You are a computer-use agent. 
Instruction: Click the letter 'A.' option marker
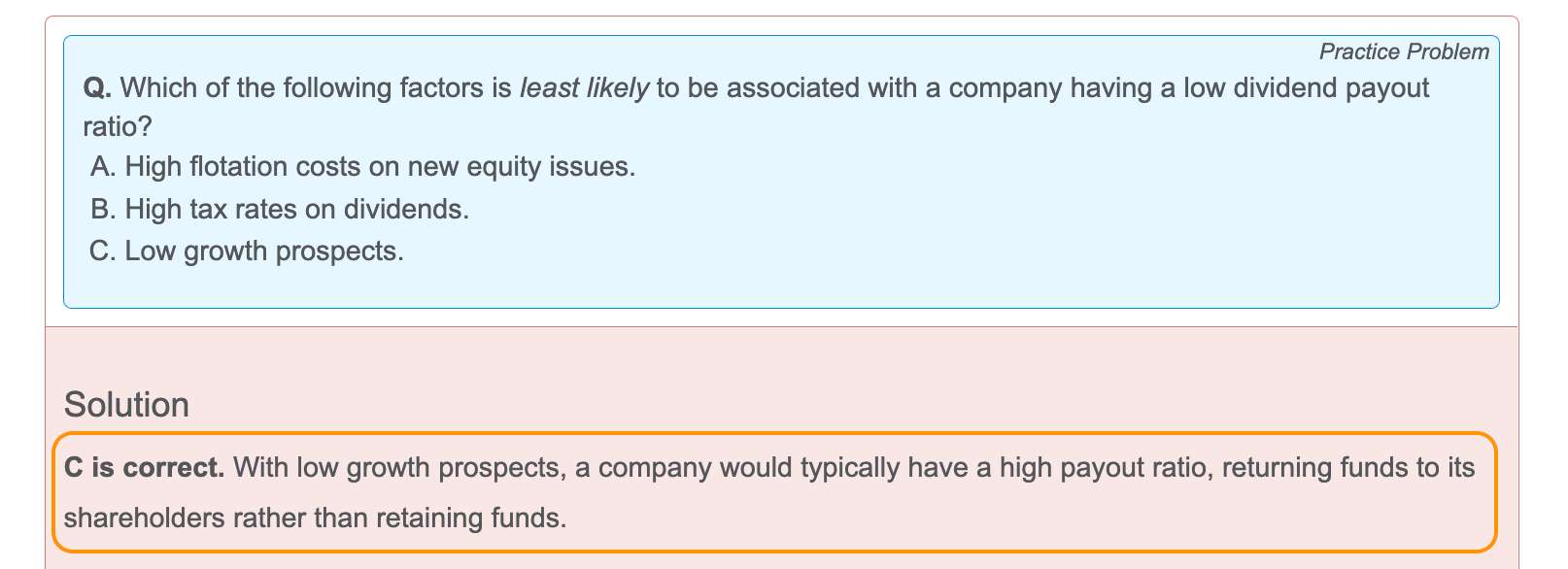[103, 166]
